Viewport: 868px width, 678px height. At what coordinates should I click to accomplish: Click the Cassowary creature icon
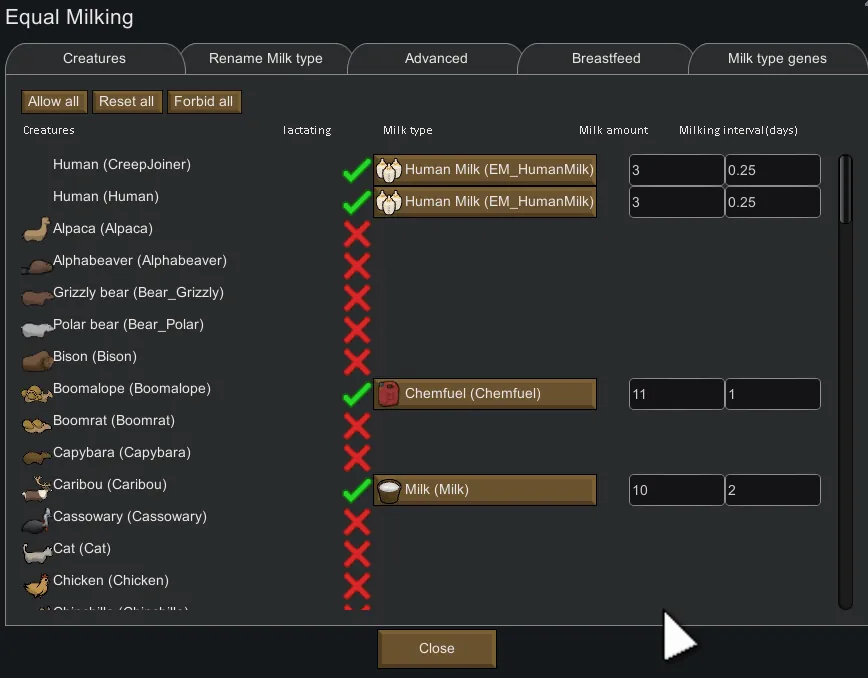[x=36, y=521]
